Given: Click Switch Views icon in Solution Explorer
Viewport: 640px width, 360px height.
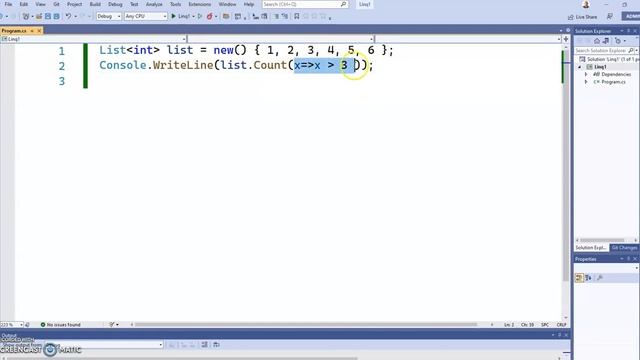Looking at the screenshot, I should [606, 41].
